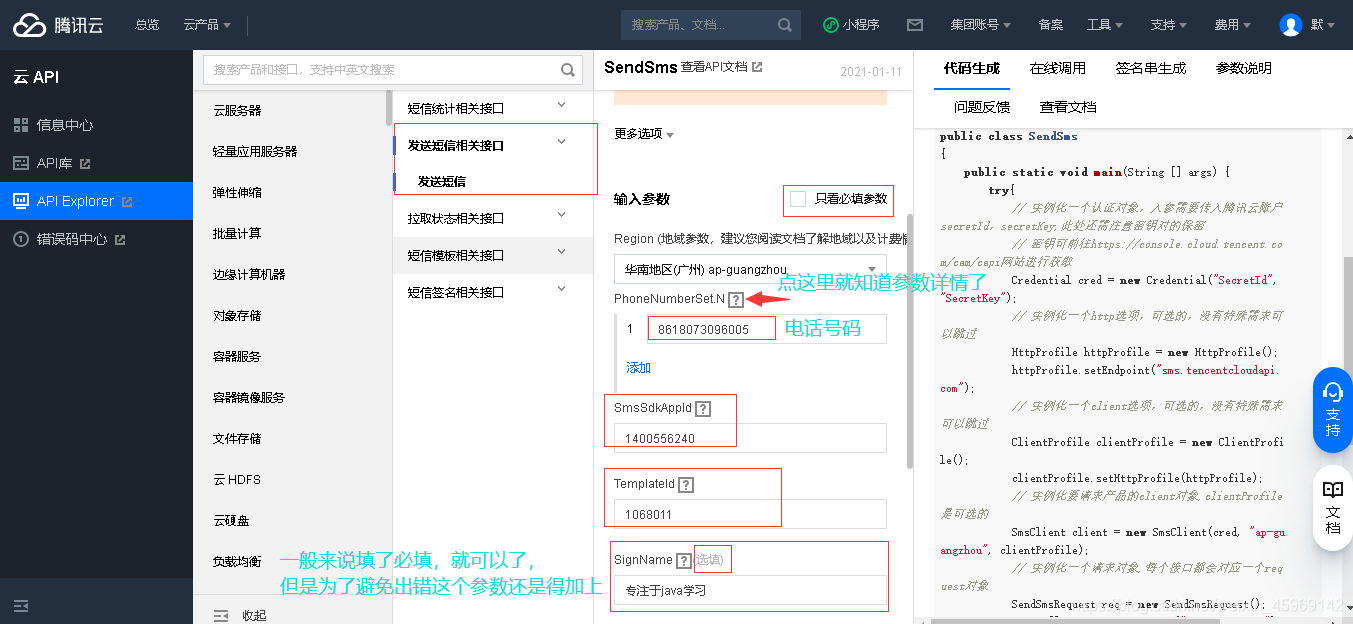
Task: Click the API Explorer external link icon
Action: coord(127,201)
